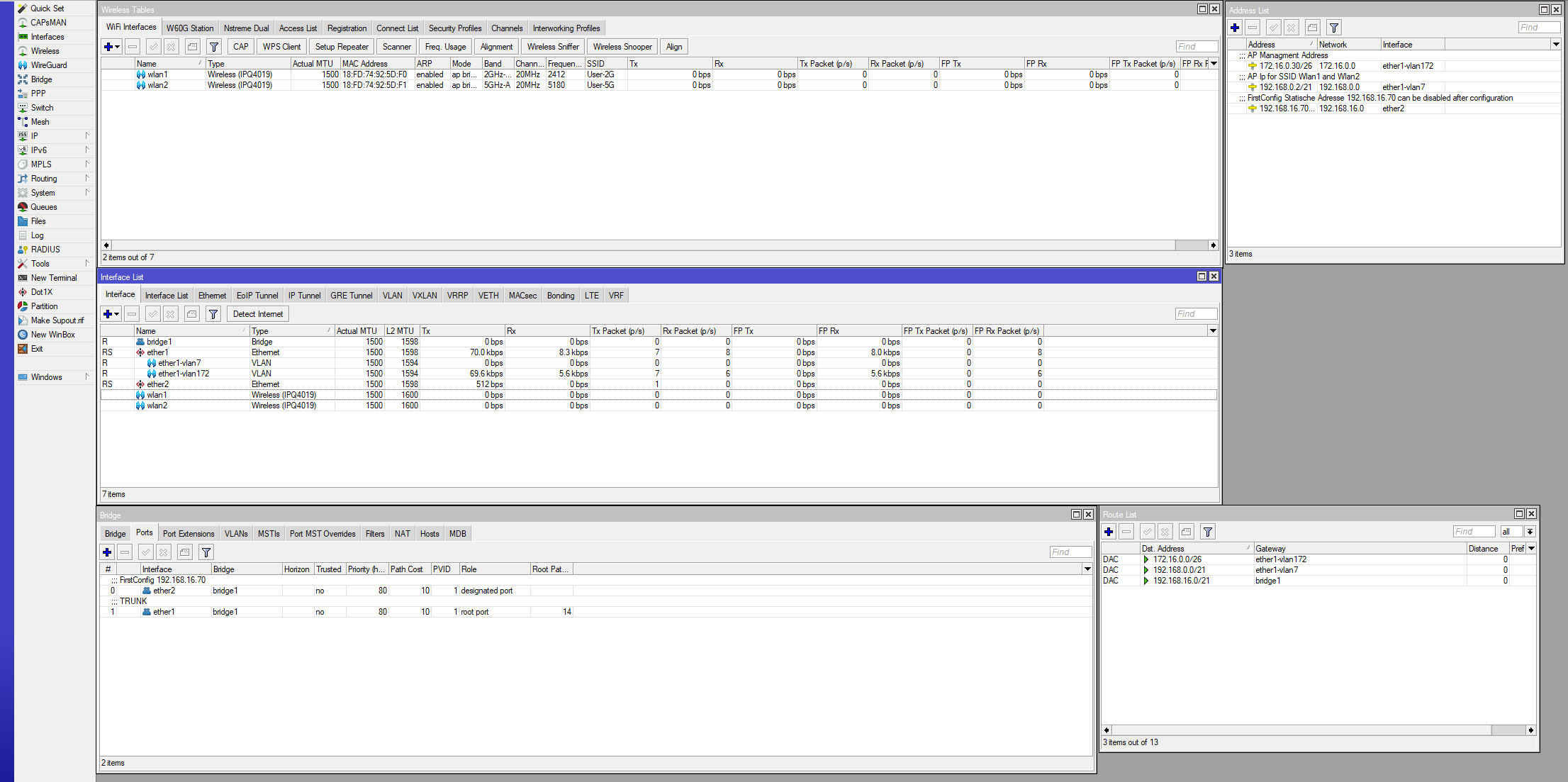Expand the column chooser dropdown in Bridge table header

click(1087, 569)
